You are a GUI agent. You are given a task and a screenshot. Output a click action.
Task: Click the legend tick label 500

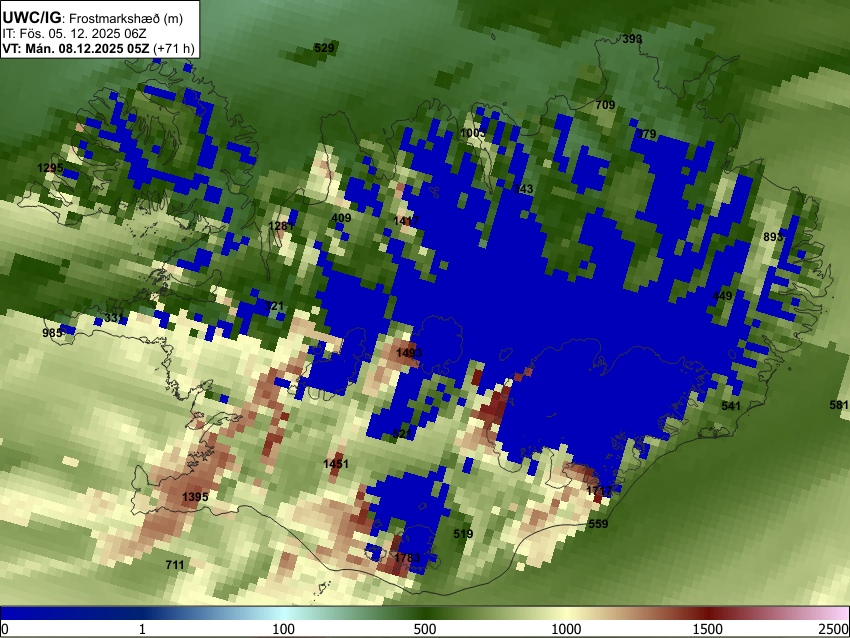coord(425,629)
